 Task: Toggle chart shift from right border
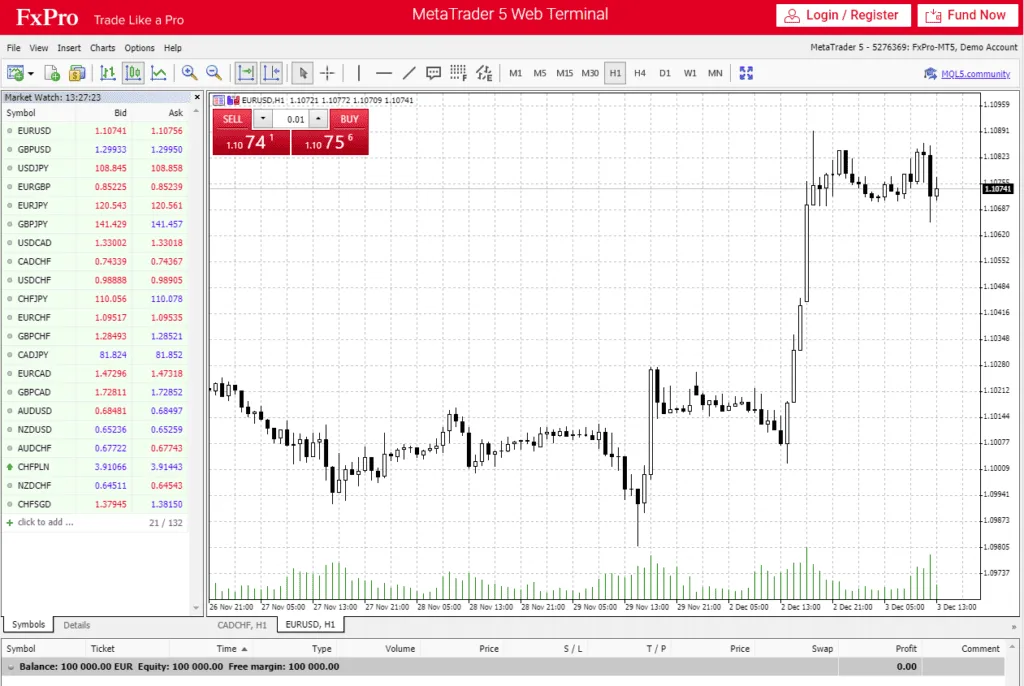271,73
